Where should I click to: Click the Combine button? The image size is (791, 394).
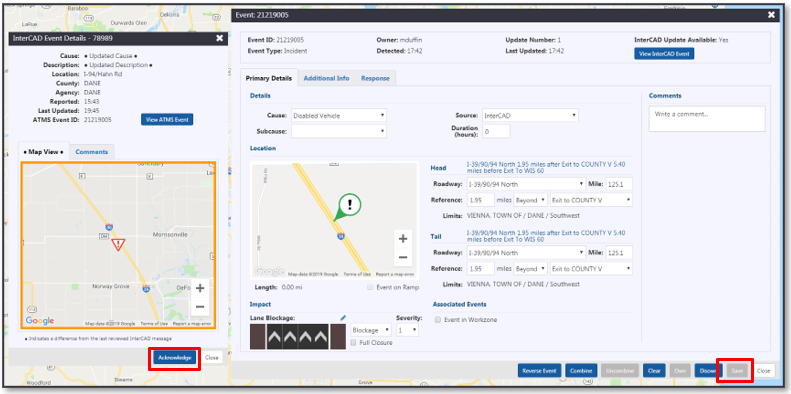point(581,371)
